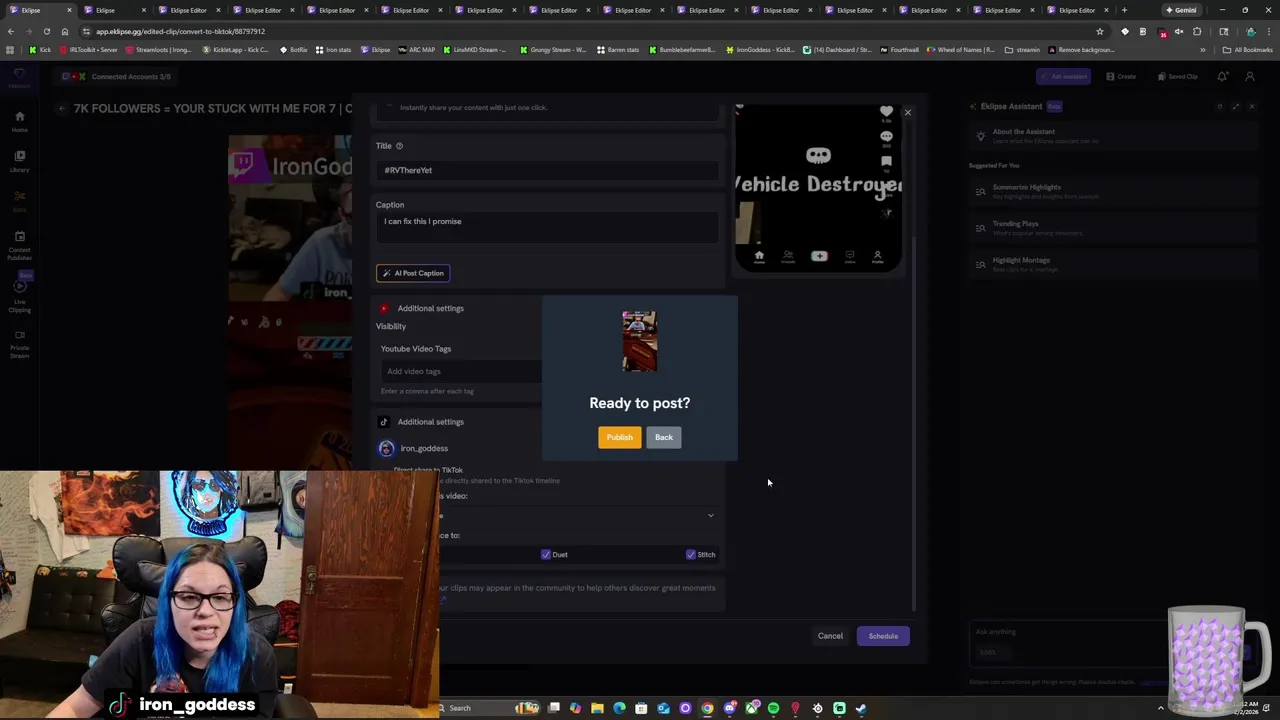The height and width of the screenshot is (720, 1280).
Task: Click the Cancel button
Action: click(830, 636)
